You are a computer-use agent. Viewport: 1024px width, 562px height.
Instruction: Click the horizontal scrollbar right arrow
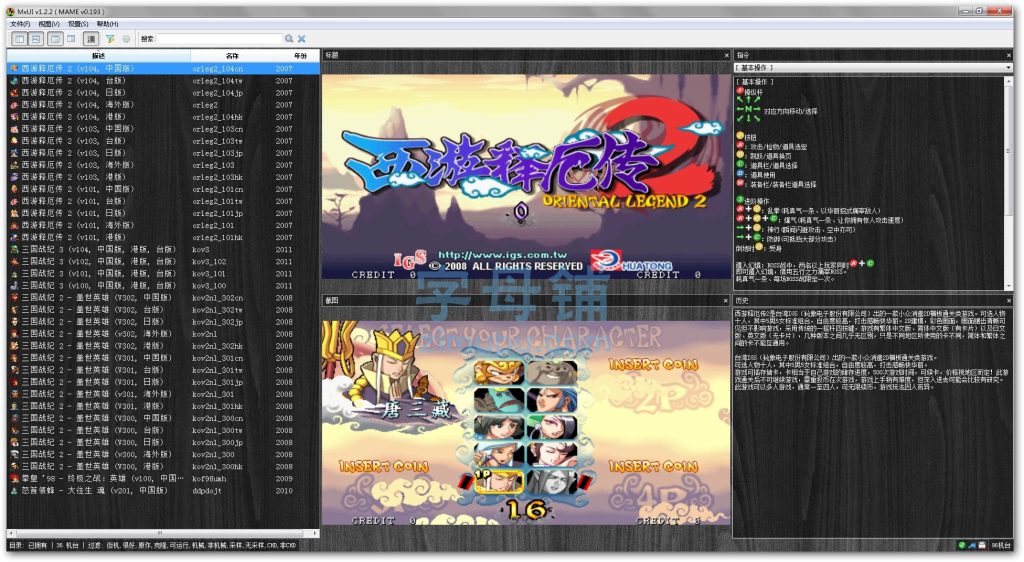(x=315, y=533)
